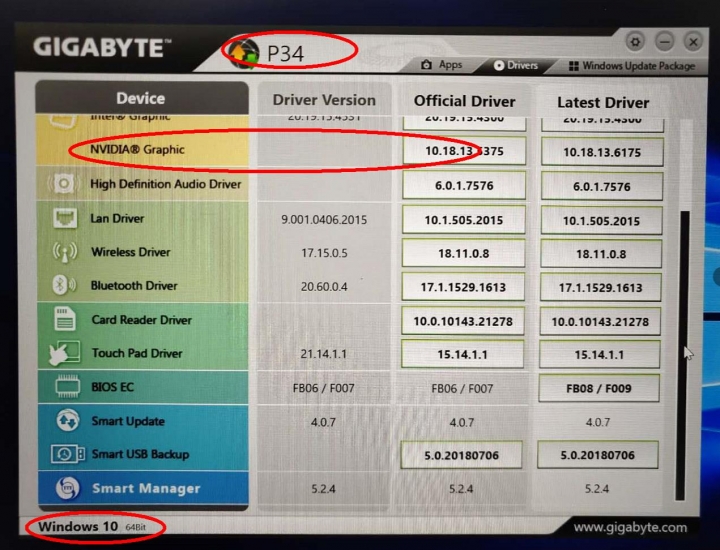The image size is (720, 550).
Task: Click Lan Driver official version 10.1.505.2015
Action: tap(464, 220)
